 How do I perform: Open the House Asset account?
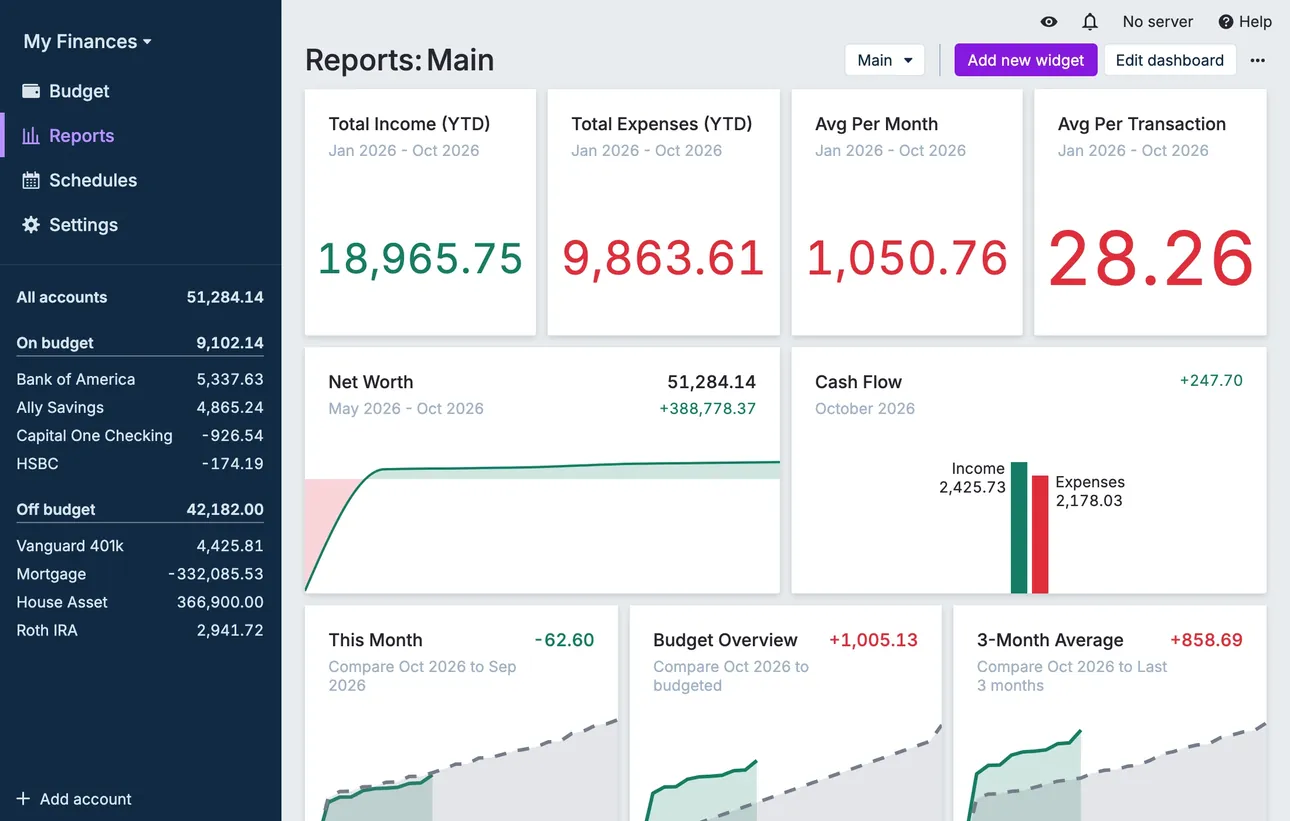click(x=140, y=602)
